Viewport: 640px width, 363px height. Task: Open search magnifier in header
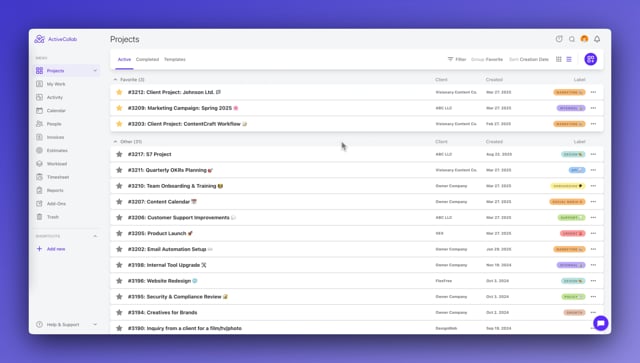pyautogui.click(x=572, y=39)
